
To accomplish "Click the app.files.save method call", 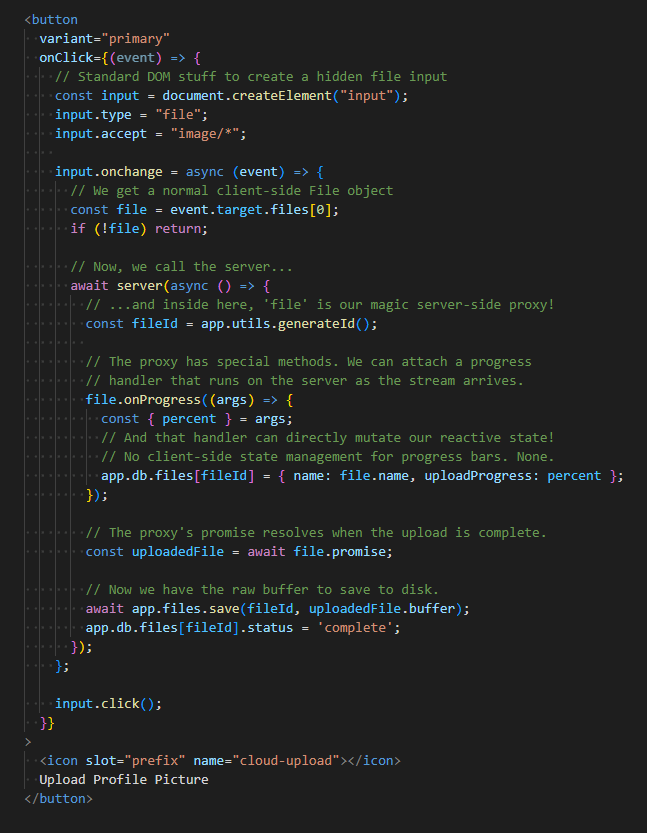I will [210, 608].
